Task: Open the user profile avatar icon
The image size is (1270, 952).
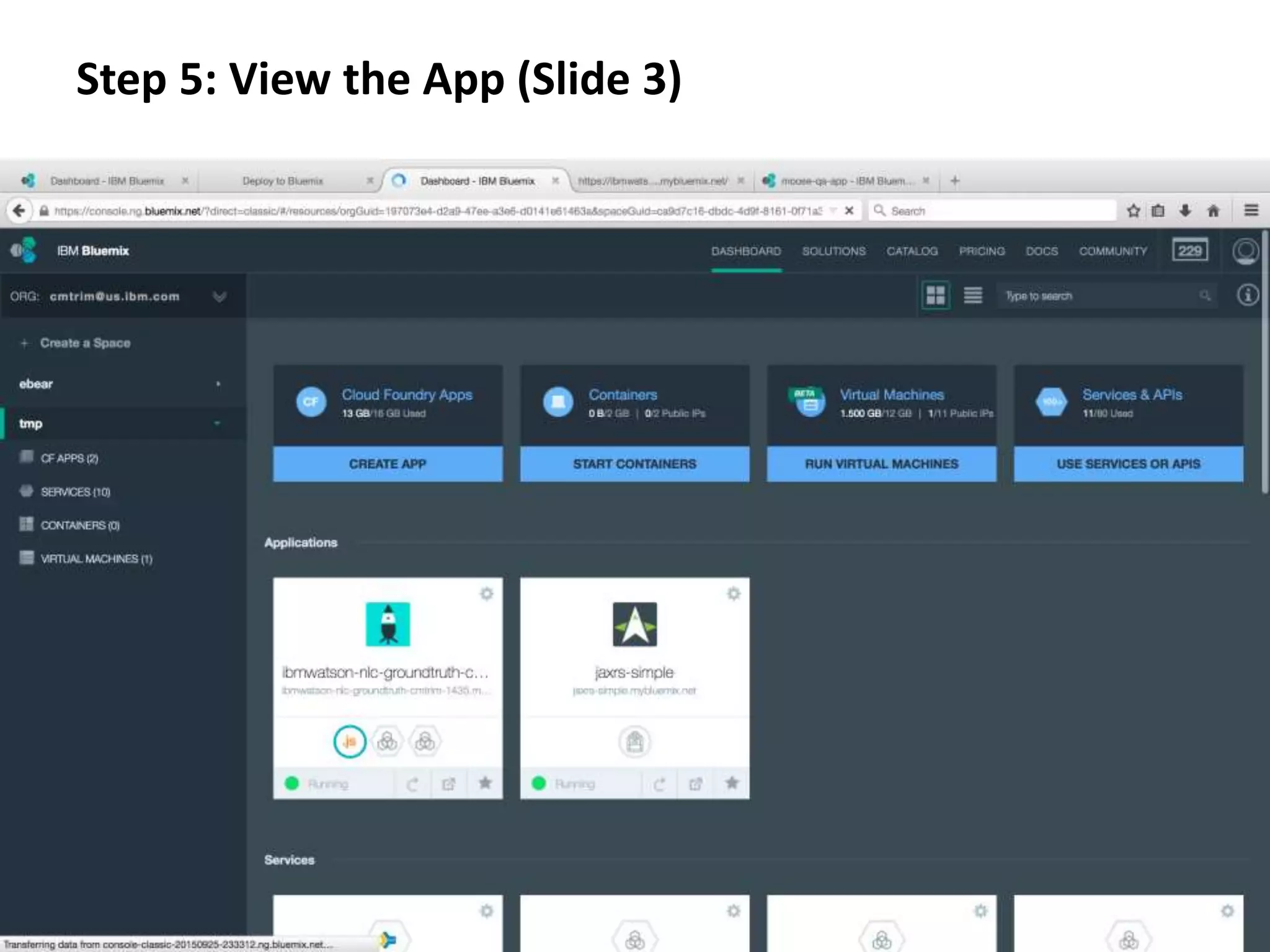Action: [1245, 251]
